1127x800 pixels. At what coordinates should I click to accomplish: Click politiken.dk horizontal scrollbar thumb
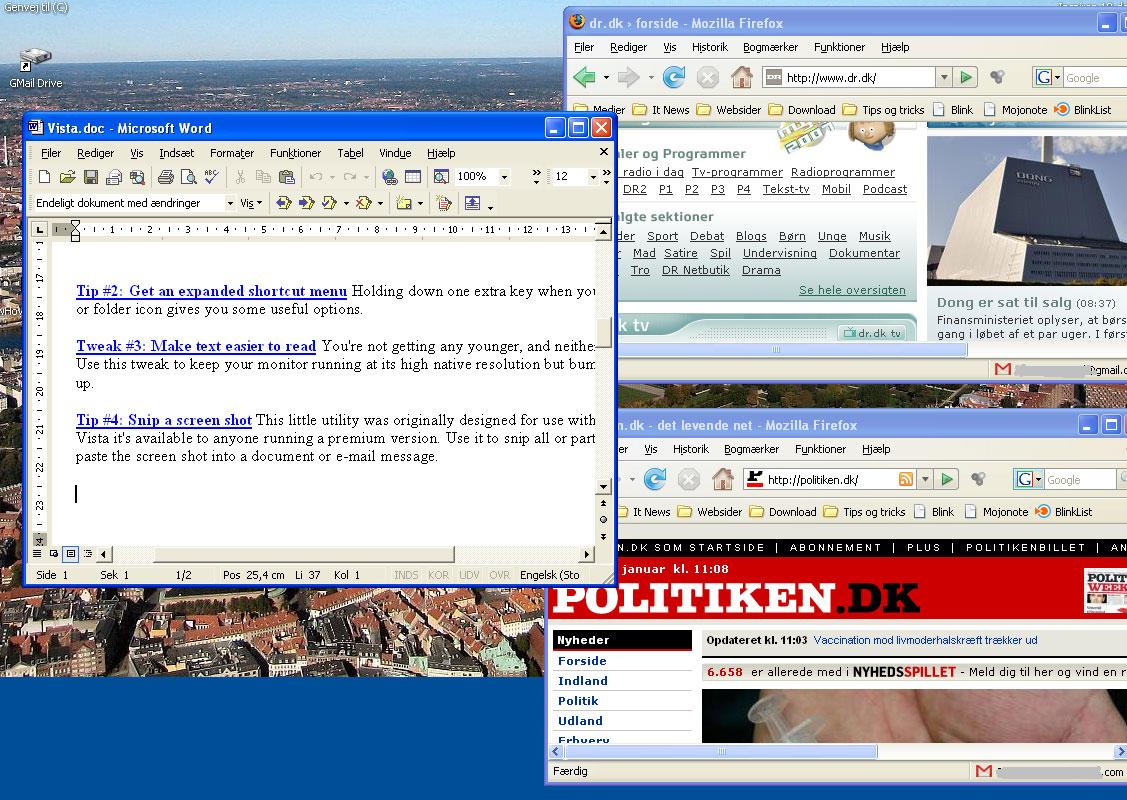(x=721, y=751)
